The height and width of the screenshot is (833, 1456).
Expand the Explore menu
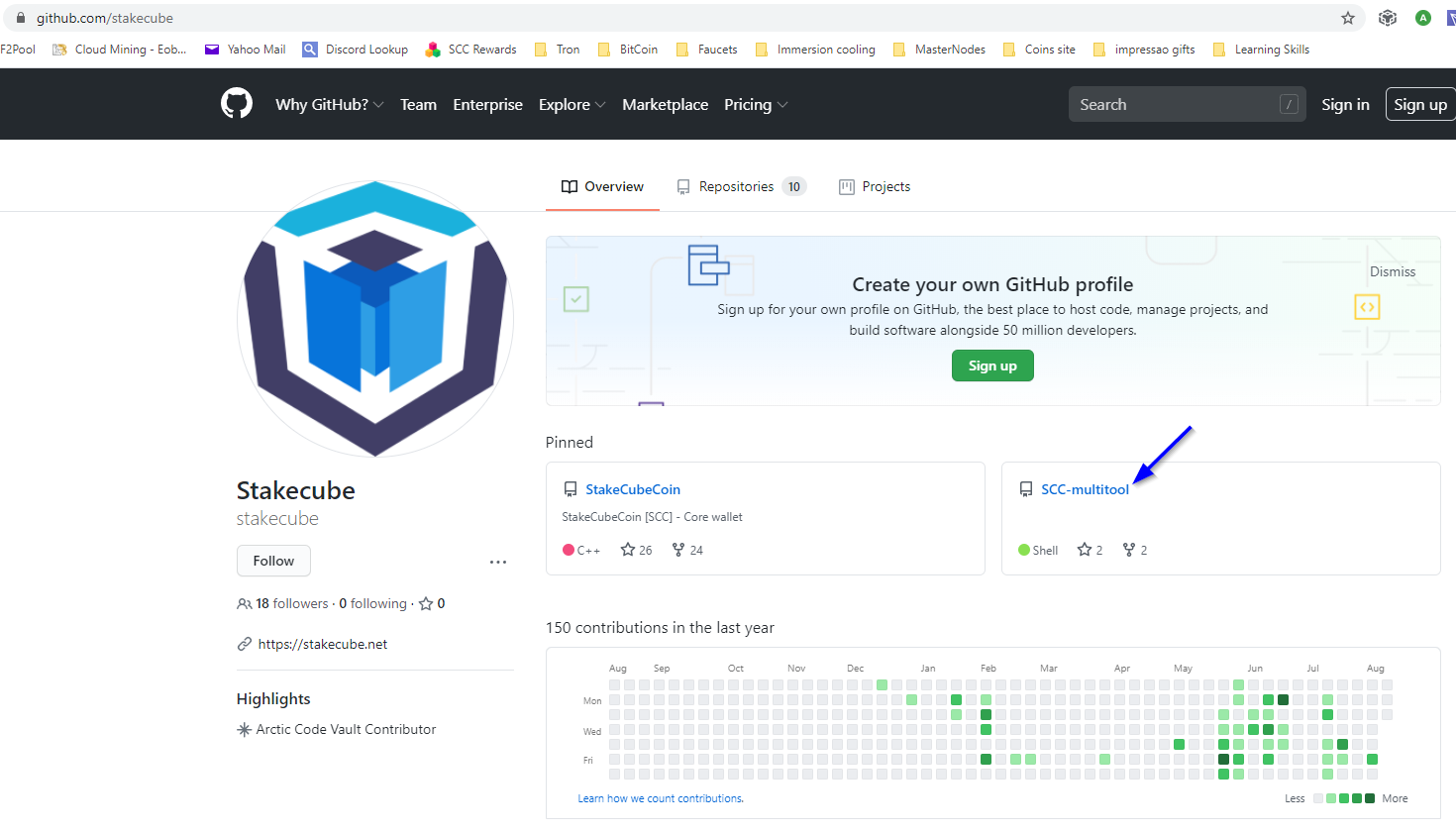click(572, 104)
